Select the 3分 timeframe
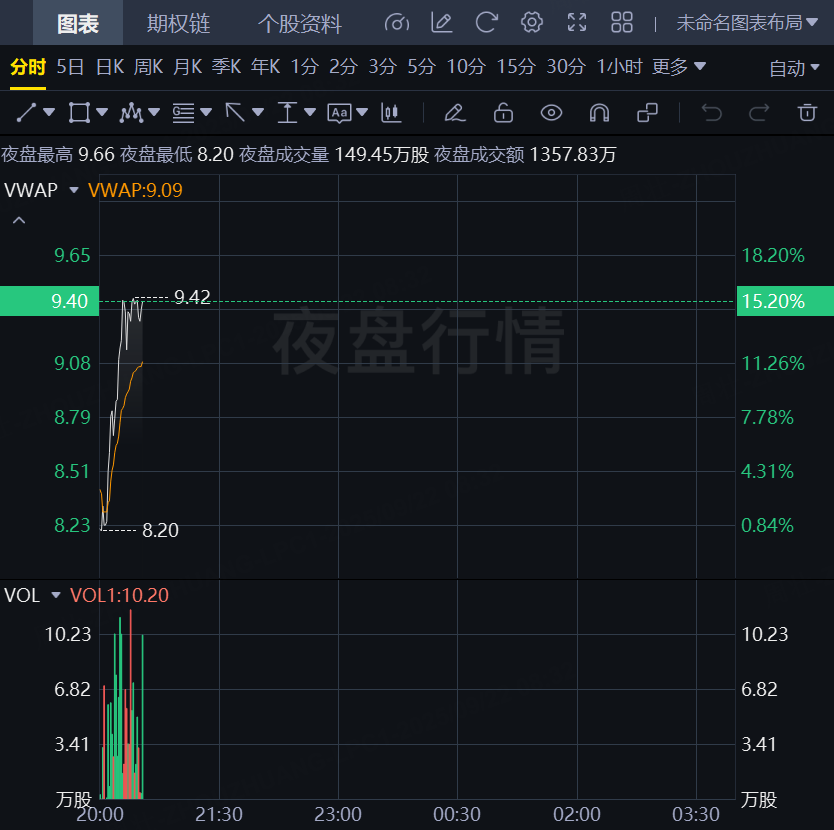Image resolution: width=834 pixels, height=830 pixels. point(382,67)
